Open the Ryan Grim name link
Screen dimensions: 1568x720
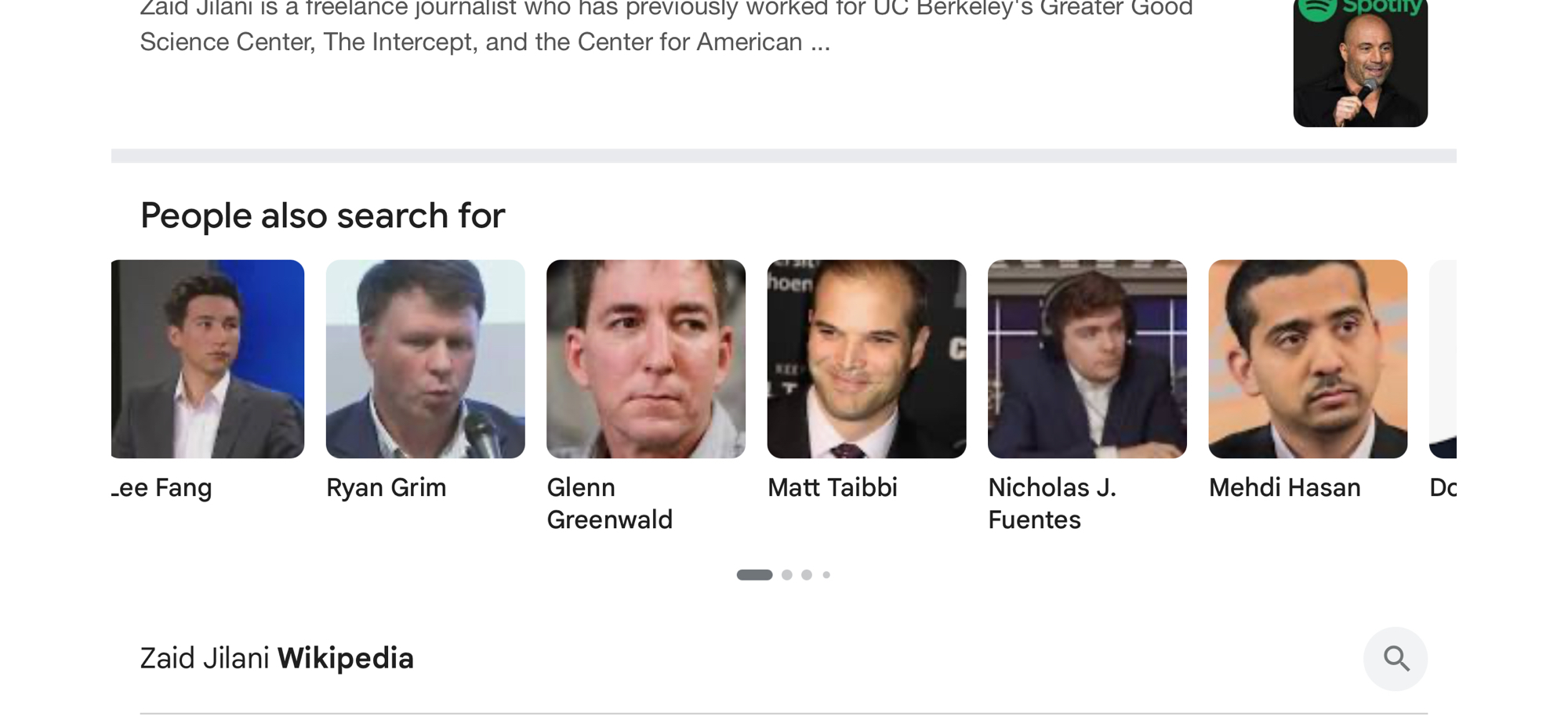click(x=386, y=487)
